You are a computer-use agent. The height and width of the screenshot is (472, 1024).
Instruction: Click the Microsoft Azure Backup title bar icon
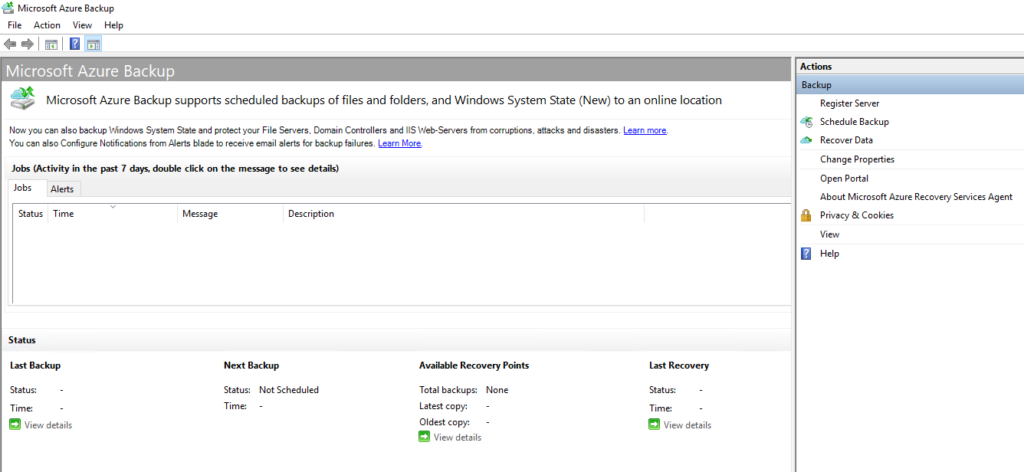9,8
